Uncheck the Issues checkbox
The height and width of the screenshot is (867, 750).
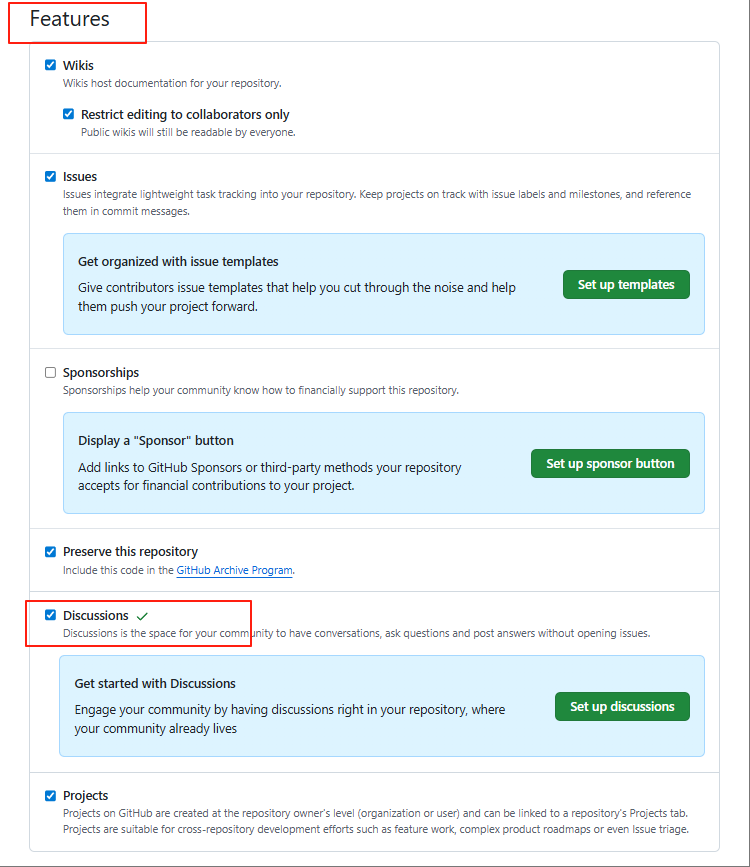(51, 176)
